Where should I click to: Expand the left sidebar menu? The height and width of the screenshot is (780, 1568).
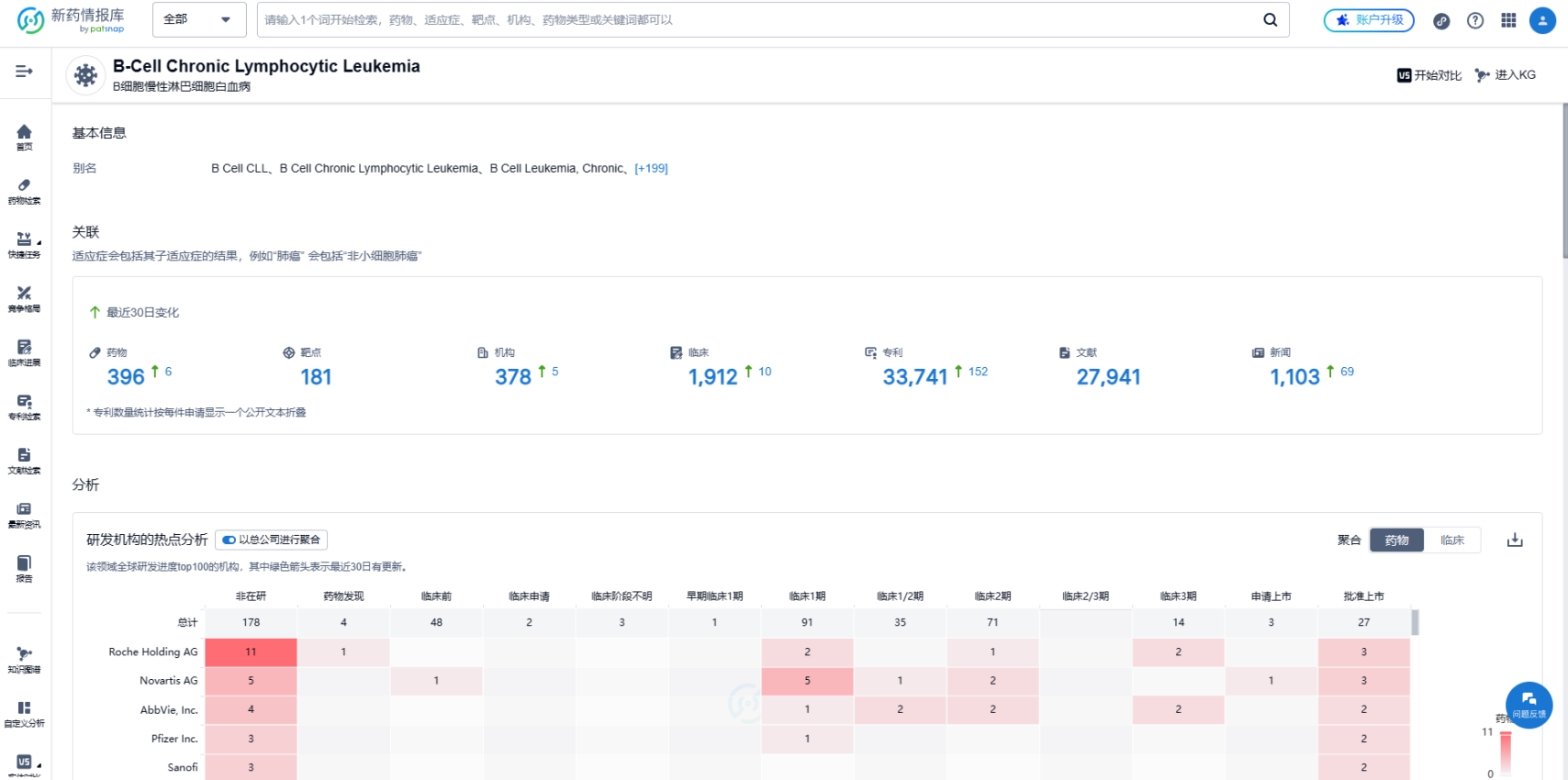[24, 71]
